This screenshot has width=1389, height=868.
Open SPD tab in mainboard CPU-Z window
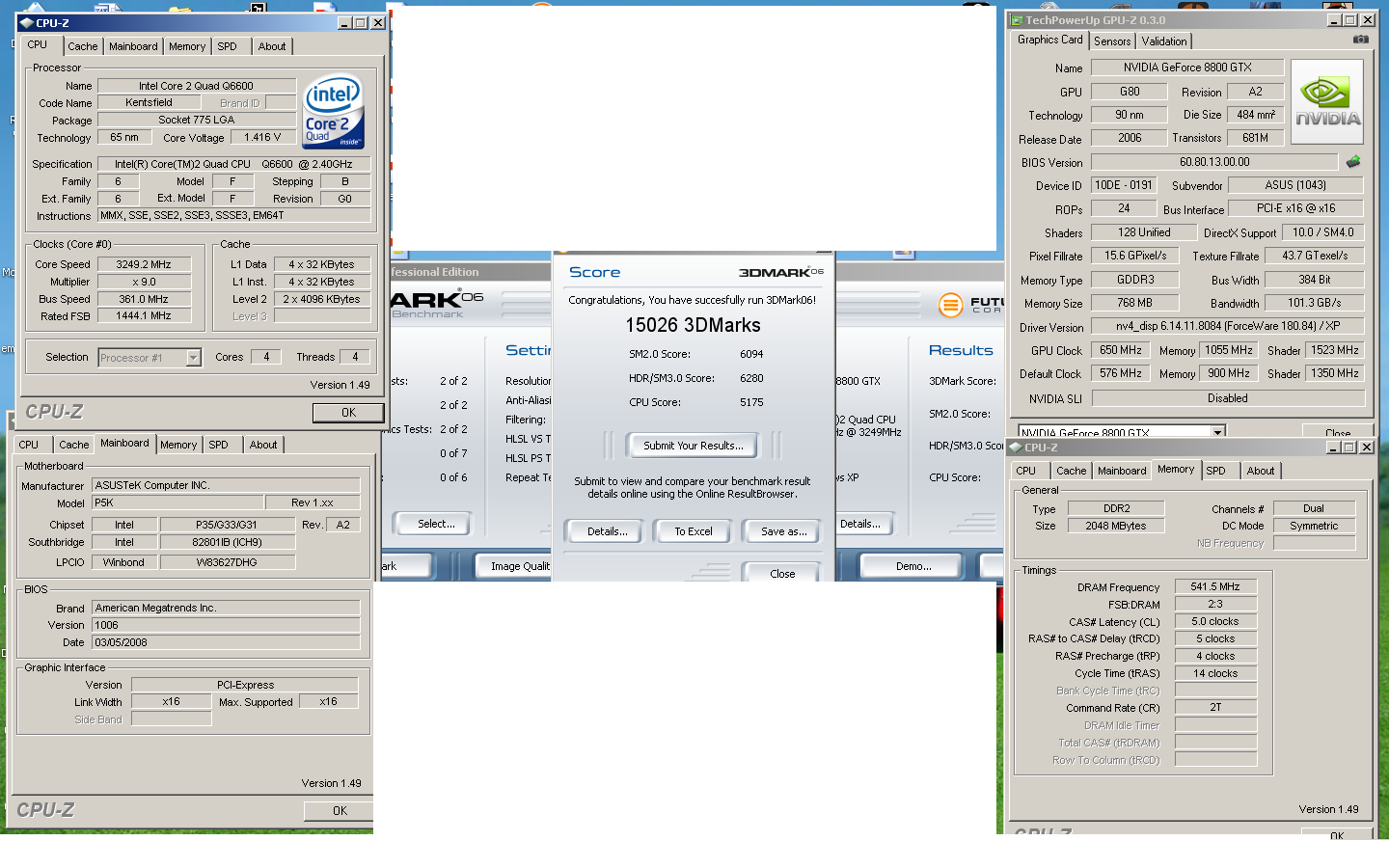(219, 445)
